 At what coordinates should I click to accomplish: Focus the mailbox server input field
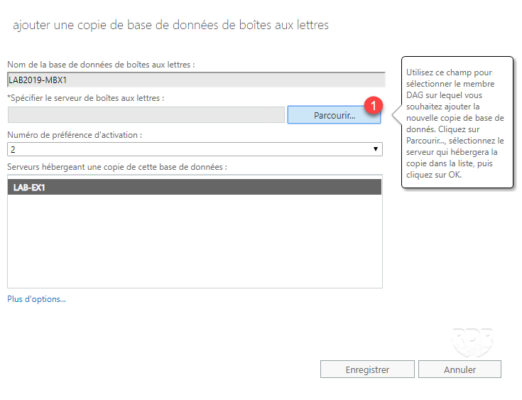(x=146, y=115)
